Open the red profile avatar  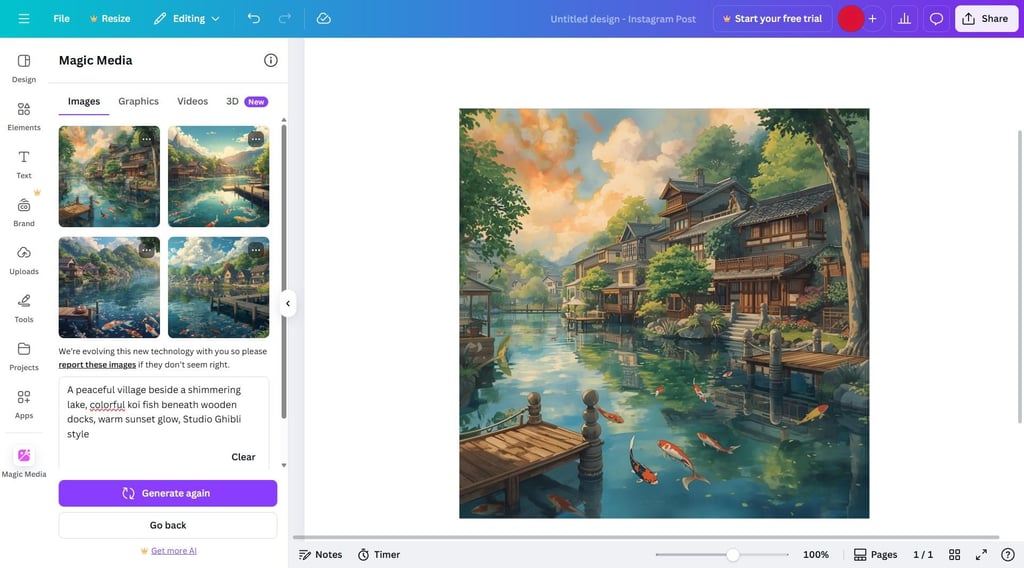click(x=850, y=18)
